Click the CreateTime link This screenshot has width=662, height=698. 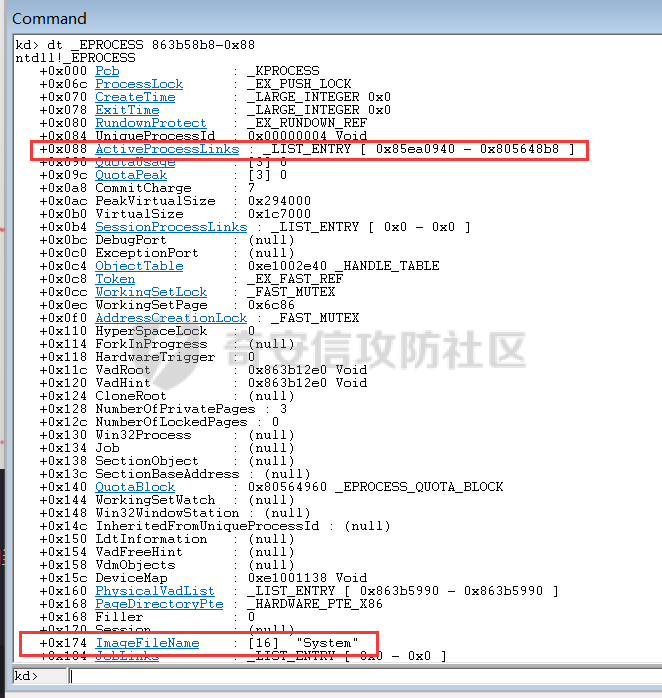(x=135, y=97)
